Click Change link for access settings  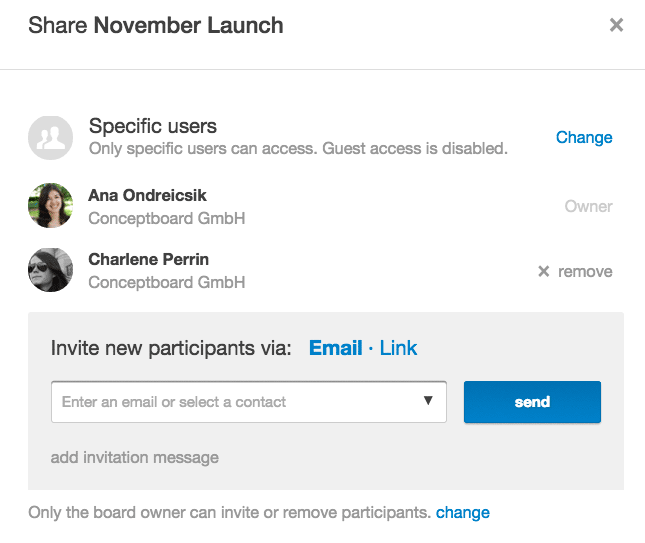click(x=584, y=137)
